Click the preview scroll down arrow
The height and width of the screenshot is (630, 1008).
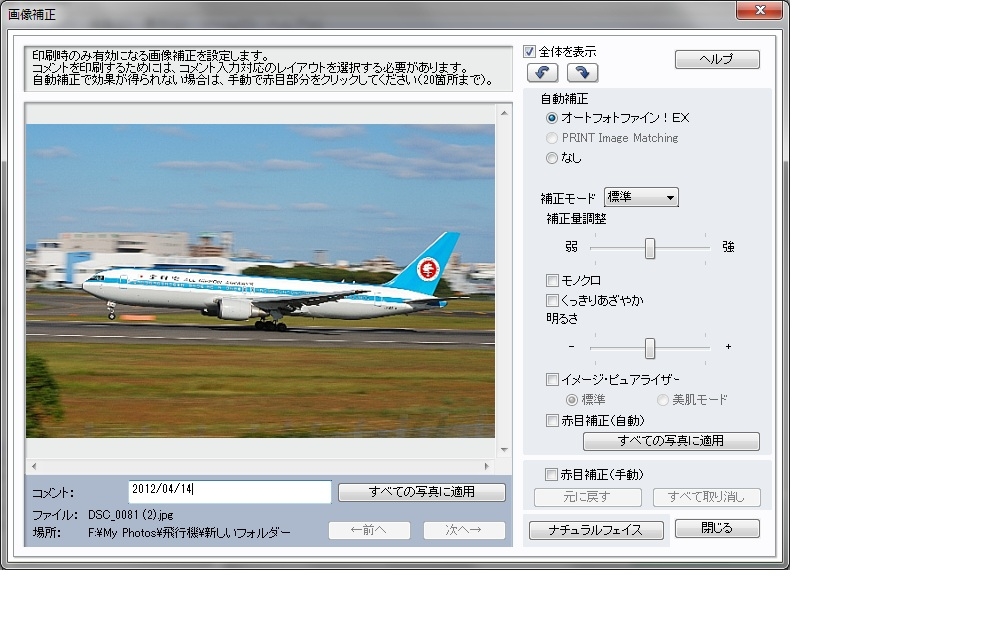[504, 450]
